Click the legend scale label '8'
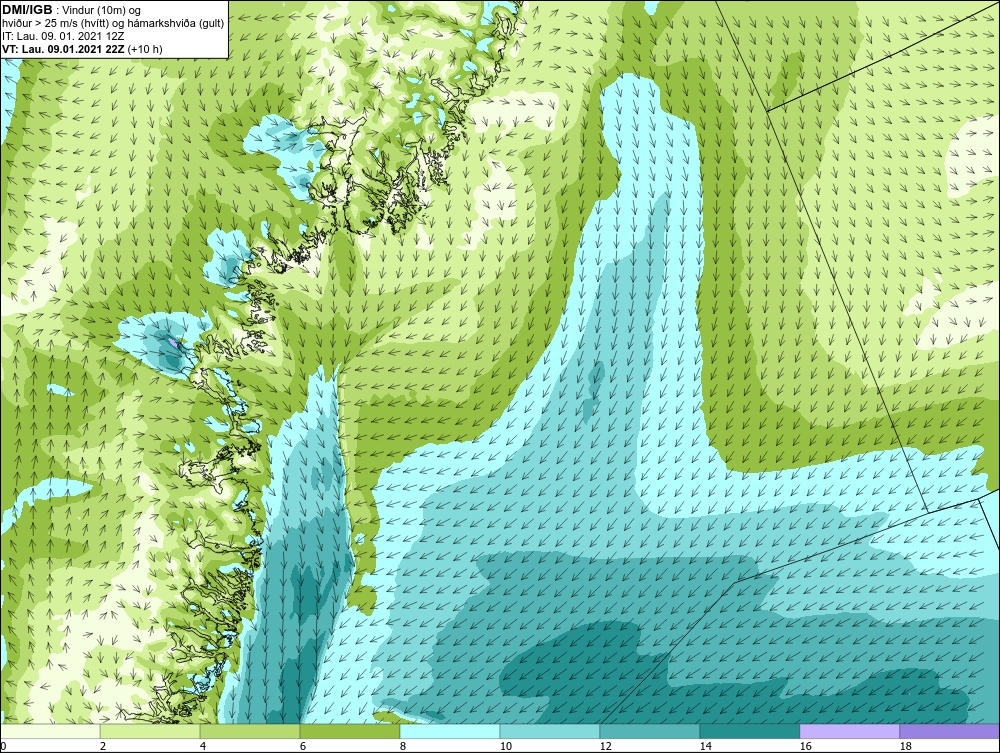1000x753 pixels. tap(402, 746)
